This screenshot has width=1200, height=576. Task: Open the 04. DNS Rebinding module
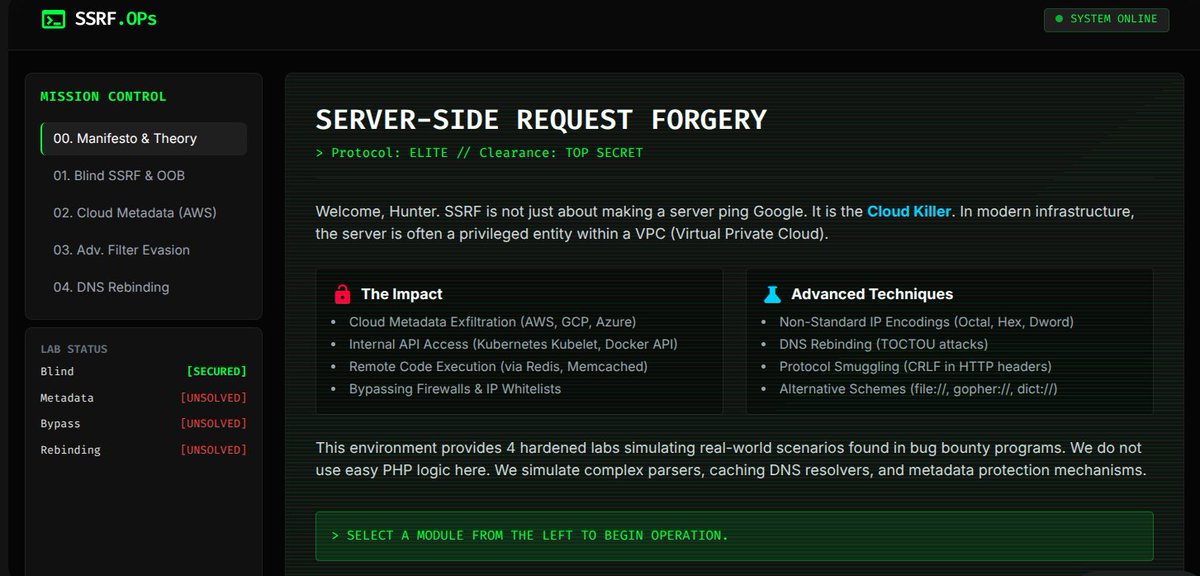[x=143, y=287]
